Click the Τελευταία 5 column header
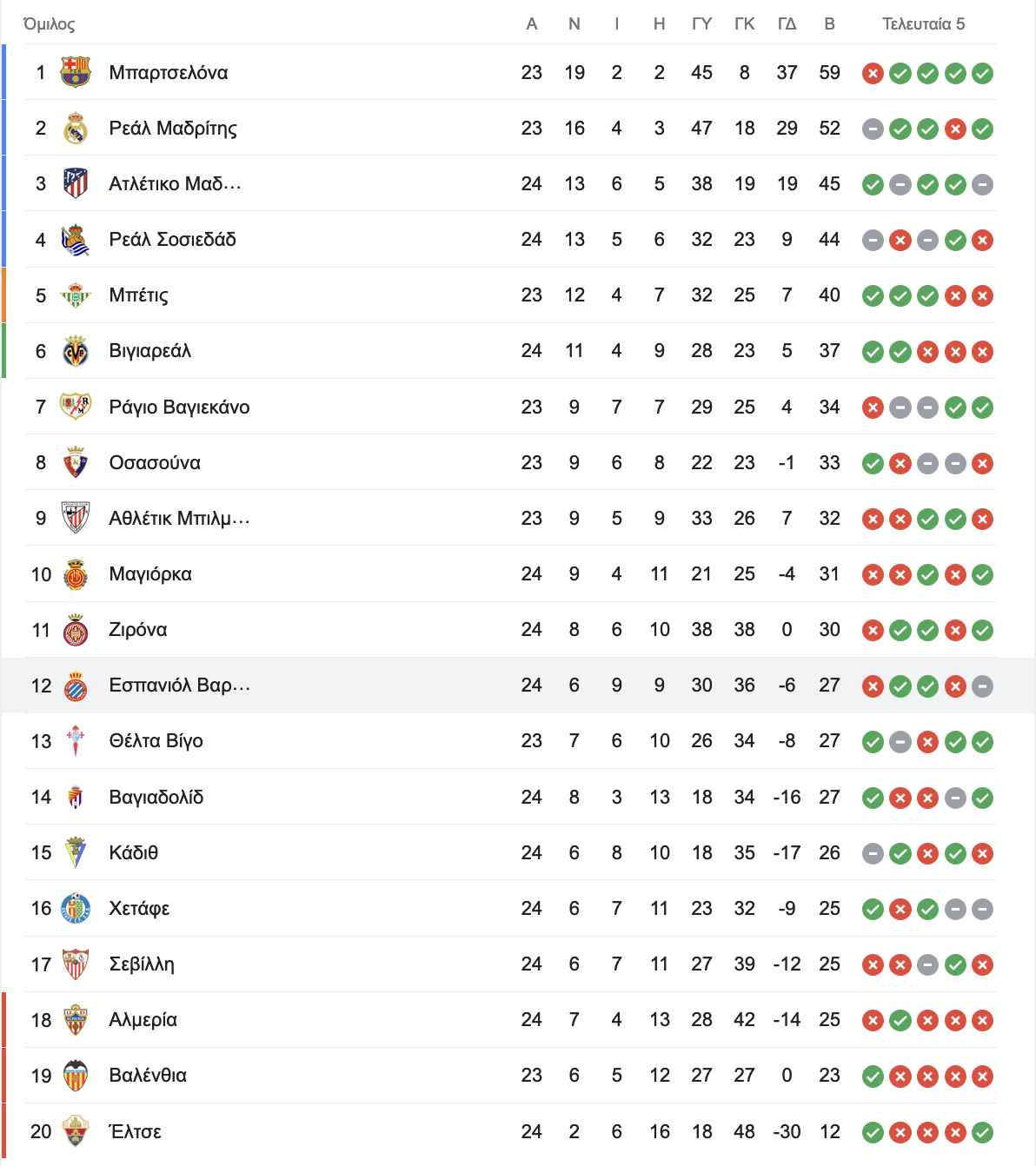1036x1166 pixels. pos(924,24)
